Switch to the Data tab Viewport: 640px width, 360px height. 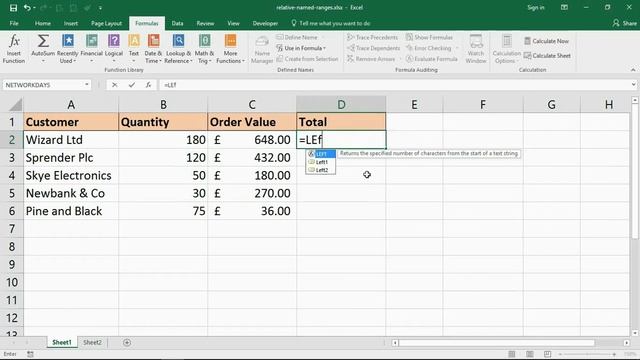tap(177, 23)
